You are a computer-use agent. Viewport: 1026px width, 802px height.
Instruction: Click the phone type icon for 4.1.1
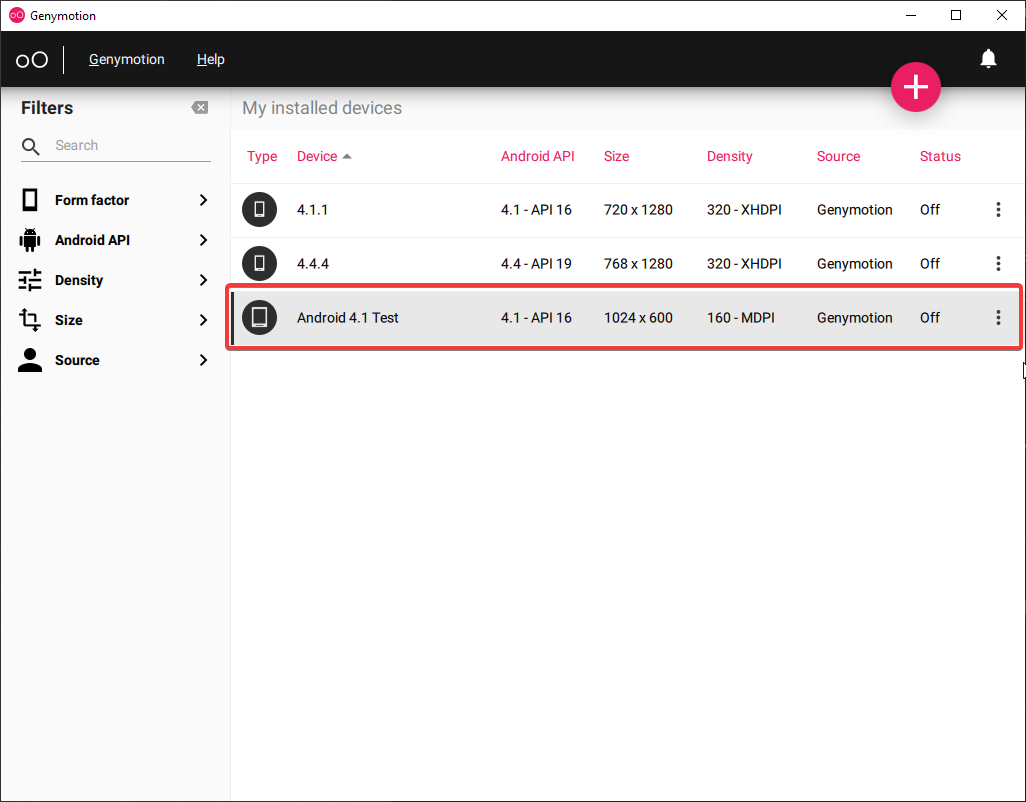pos(260,209)
